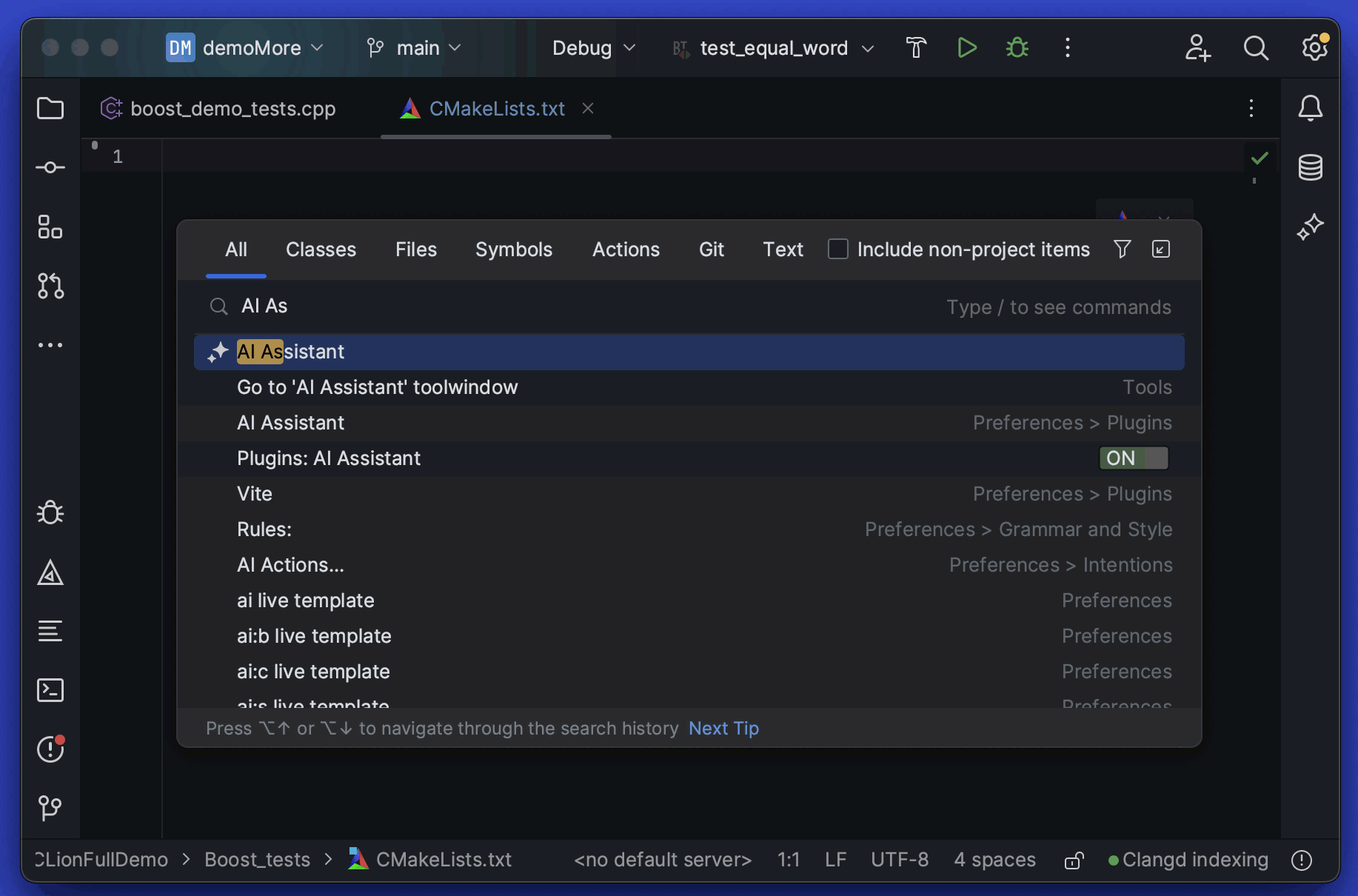Select Go to 'AI Assistant' toolwindow result
This screenshot has height=896, width=1358.
coord(689,387)
